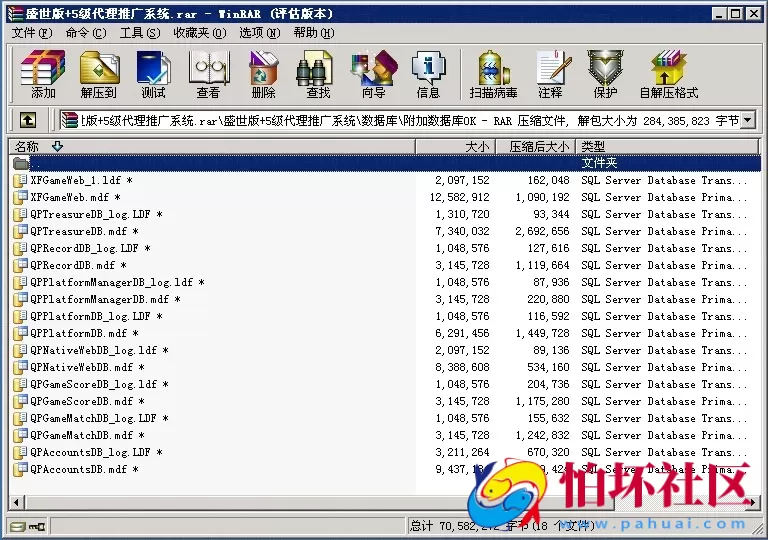Viewport: 768px width, 540px height.
Task: Click the Extract To (解压到) toolbar icon
Action: pos(99,74)
